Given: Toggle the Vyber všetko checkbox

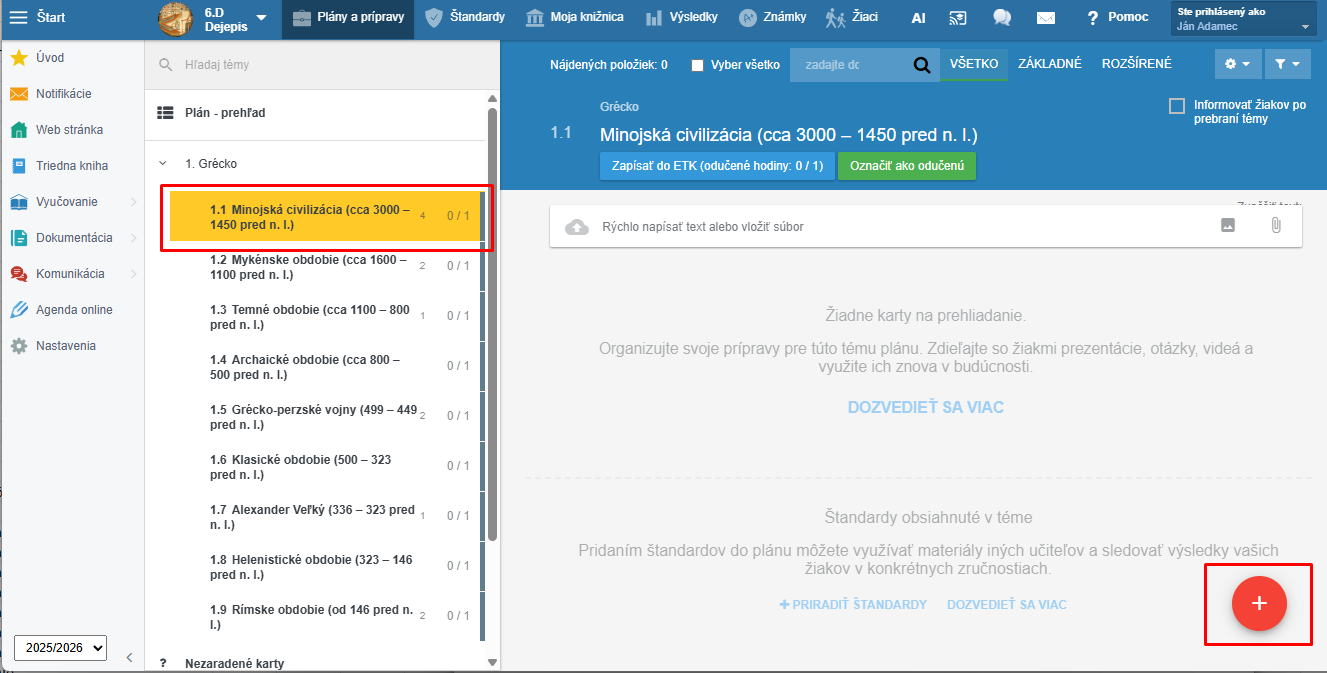Looking at the screenshot, I should click(x=698, y=65).
